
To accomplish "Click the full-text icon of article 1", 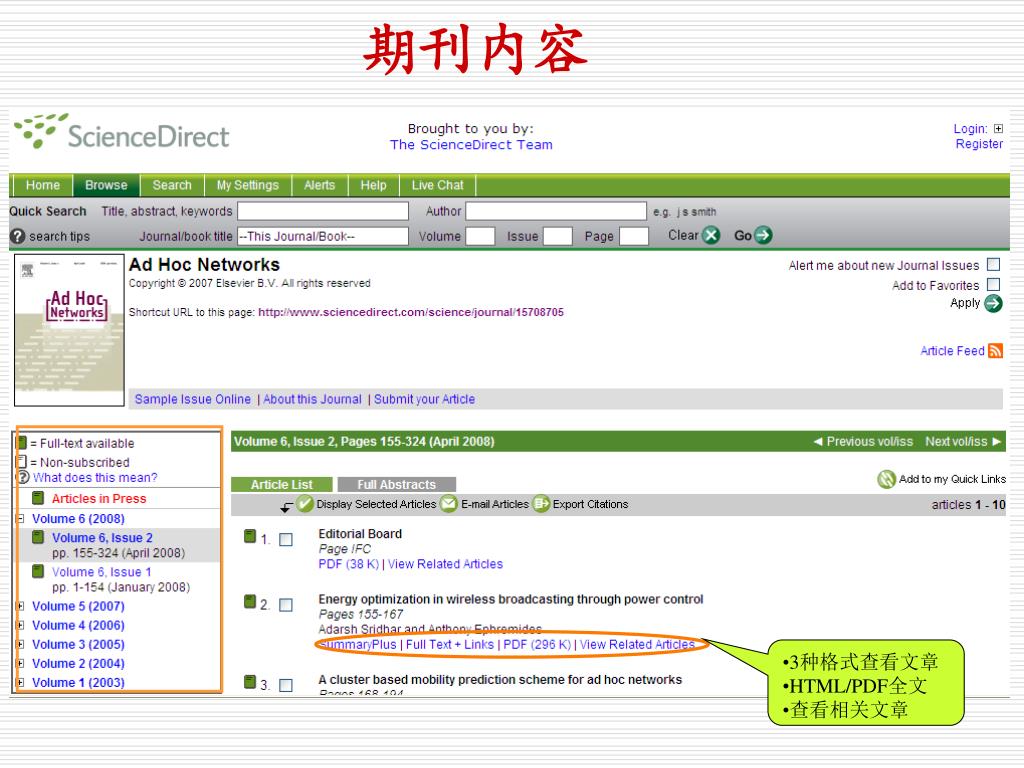I will coord(249,536).
